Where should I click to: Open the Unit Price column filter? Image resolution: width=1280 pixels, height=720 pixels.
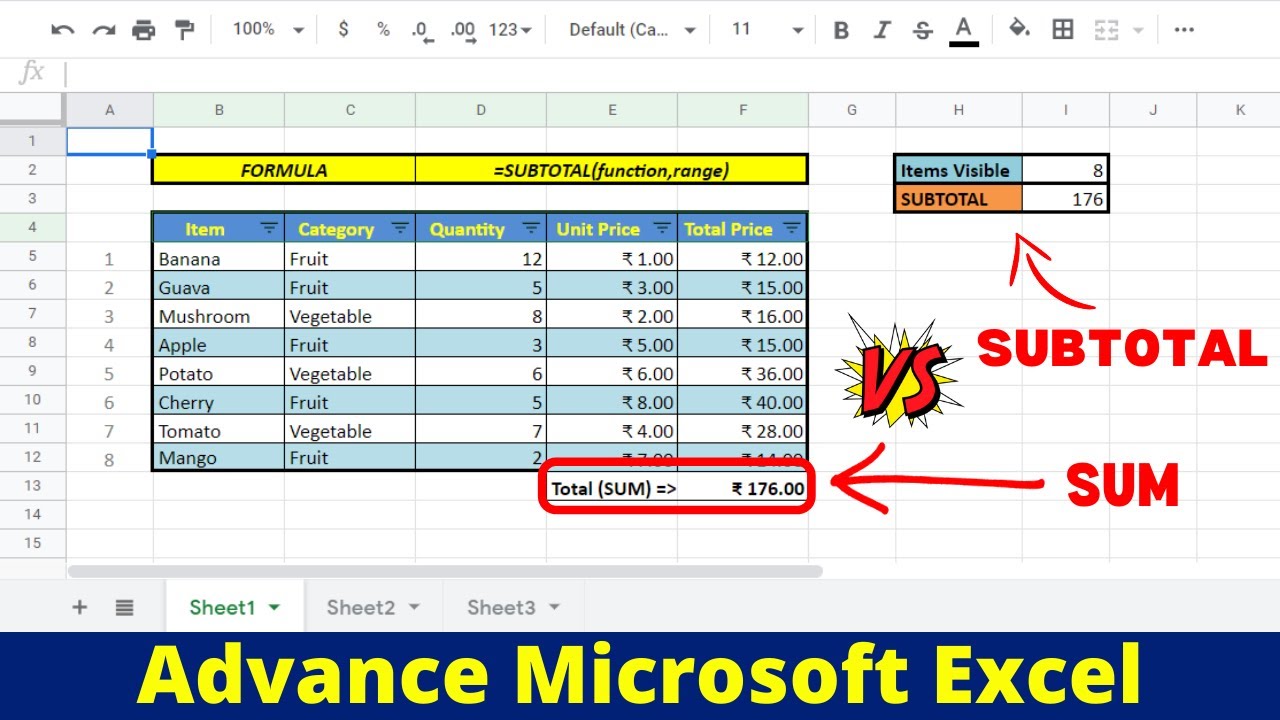(x=662, y=229)
